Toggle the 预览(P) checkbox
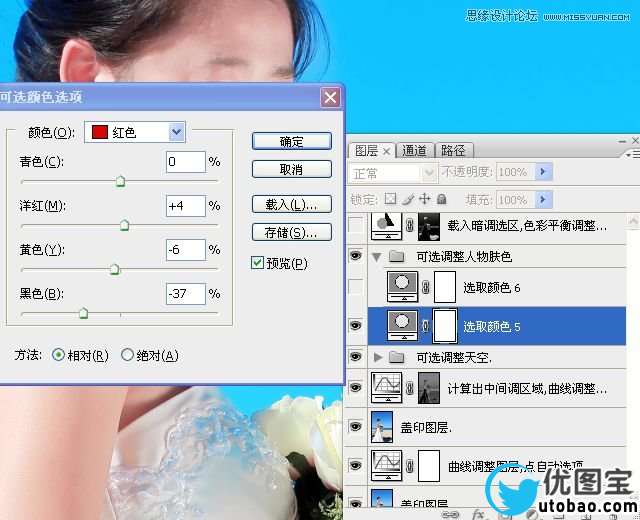 point(257,262)
